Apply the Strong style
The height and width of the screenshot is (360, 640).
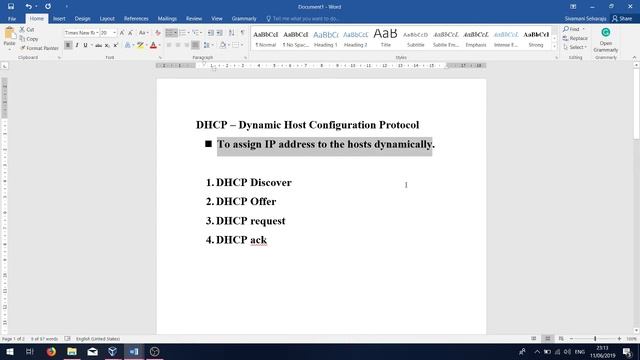(536, 38)
